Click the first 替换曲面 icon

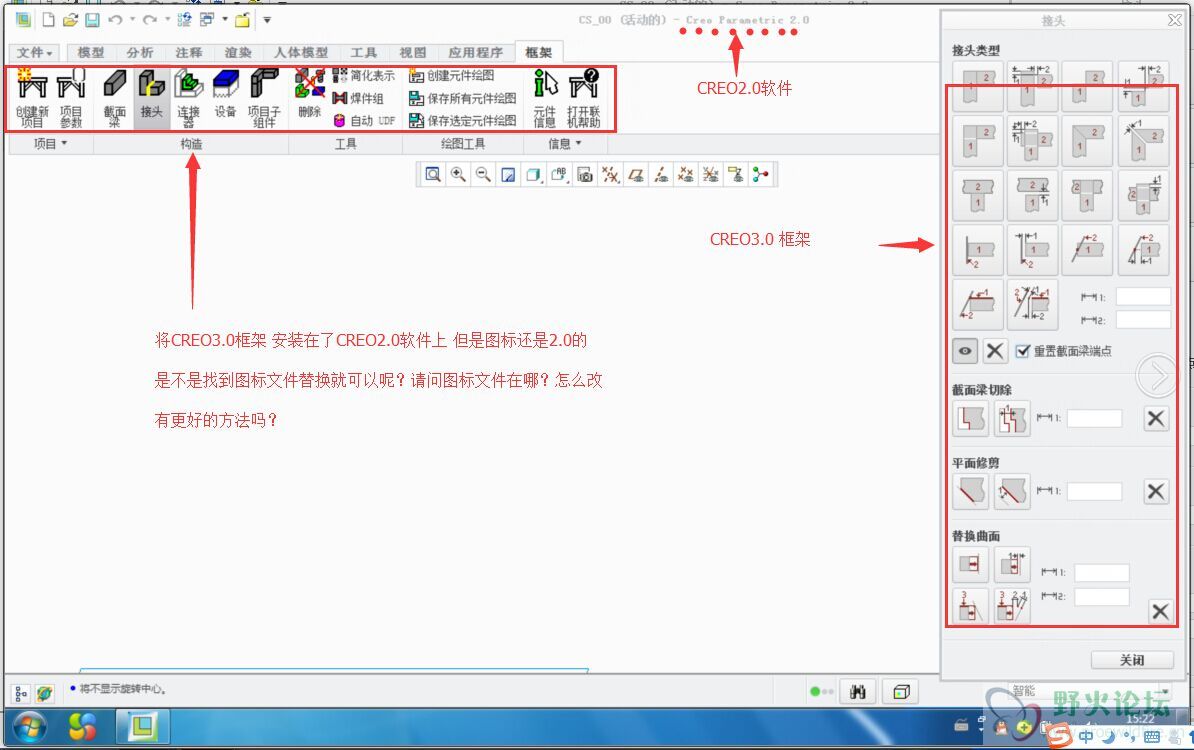point(971,564)
